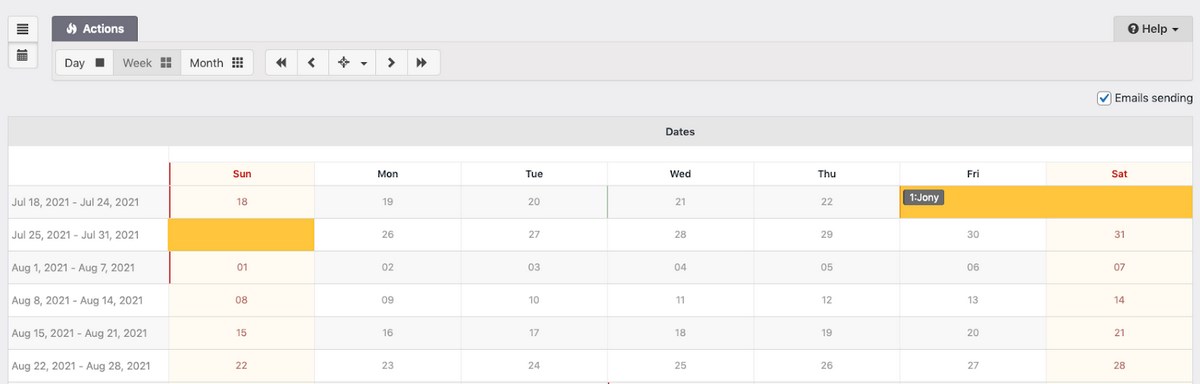Screen dimensions: 1200x384
Task: Click the question mark Help icon
Action: (1133, 30)
